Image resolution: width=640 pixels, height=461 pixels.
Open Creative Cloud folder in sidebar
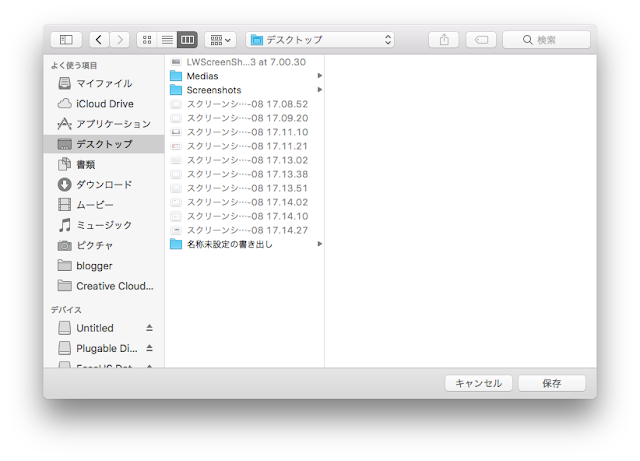point(104,286)
